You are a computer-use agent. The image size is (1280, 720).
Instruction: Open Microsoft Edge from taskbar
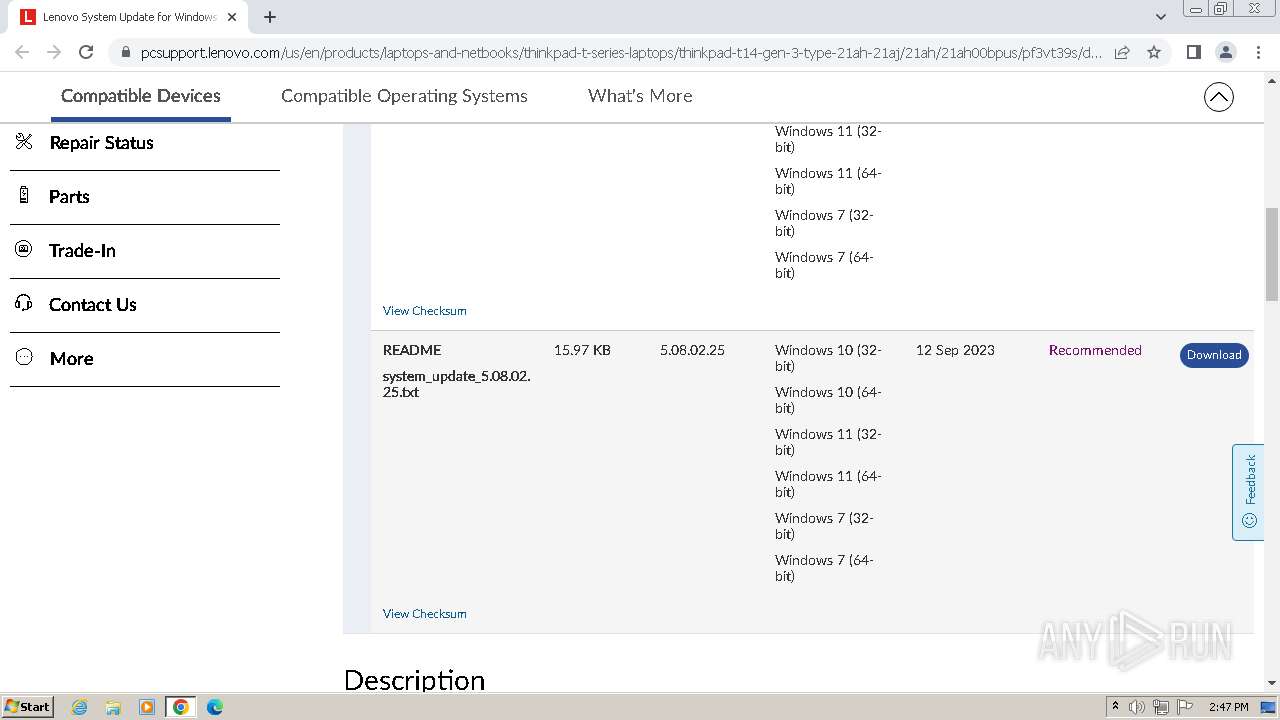[x=215, y=707]
